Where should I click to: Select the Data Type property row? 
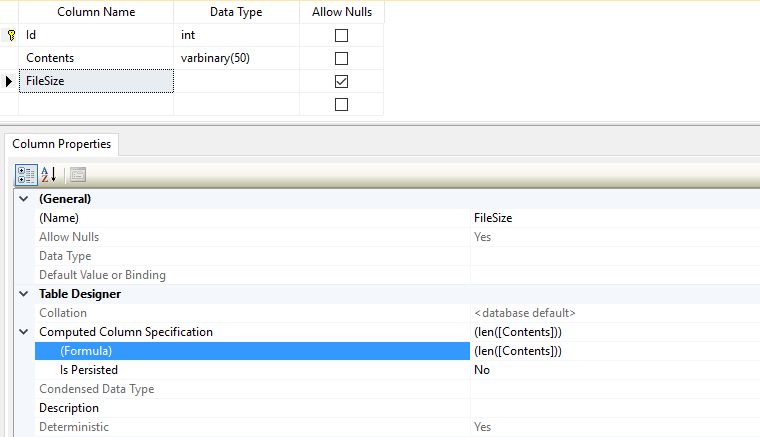tap(397, 256)
